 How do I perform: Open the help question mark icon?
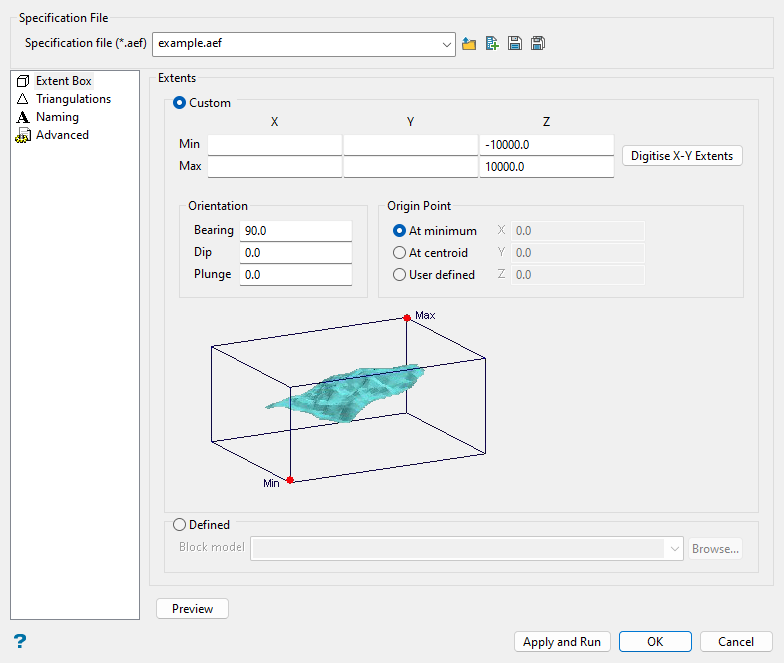(19, 641)
